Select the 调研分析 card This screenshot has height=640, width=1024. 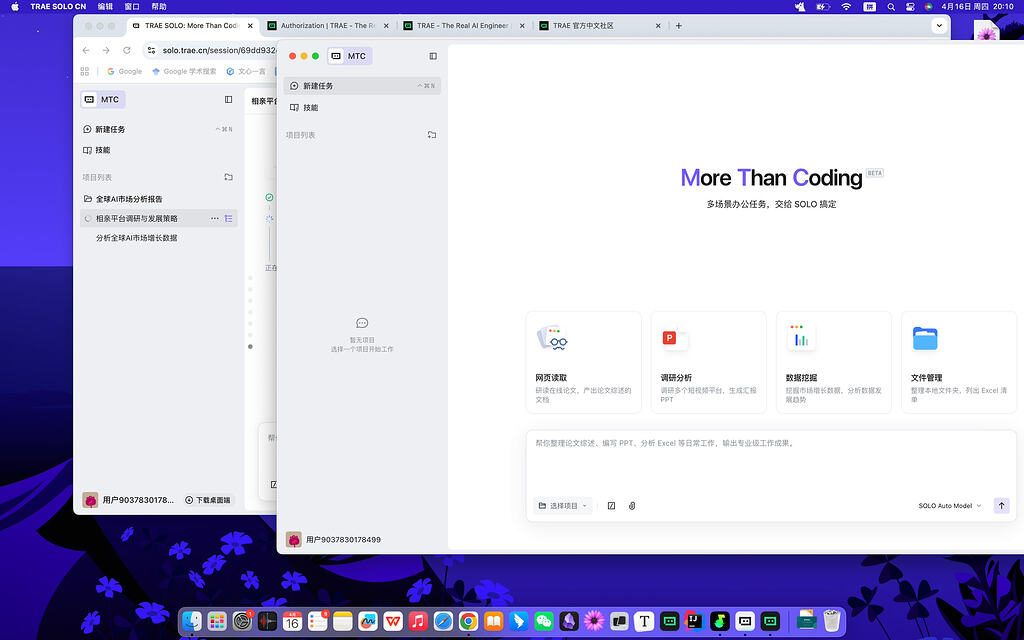pos(709,362)
